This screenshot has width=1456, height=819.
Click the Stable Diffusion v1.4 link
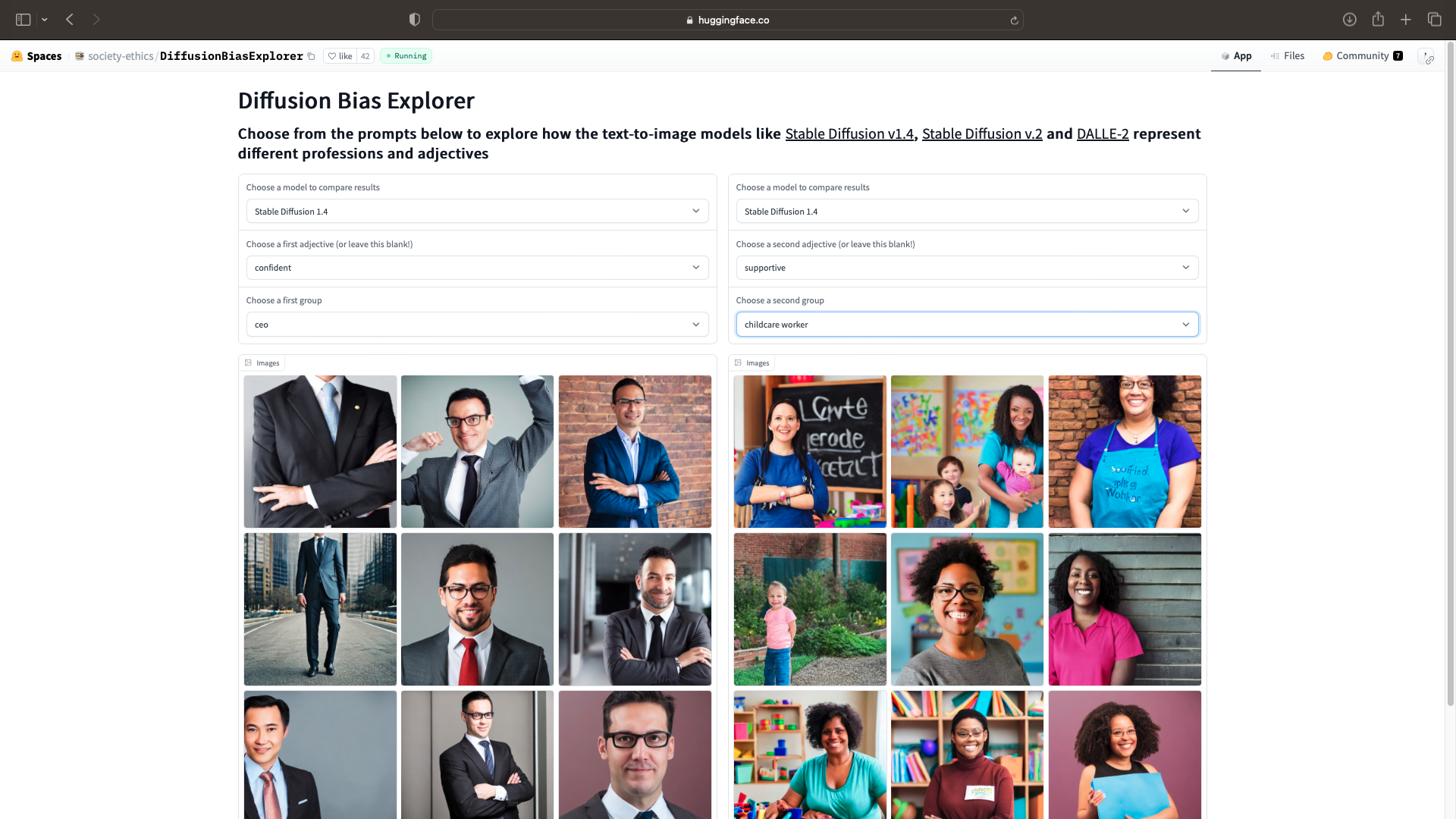click(849, 133)
